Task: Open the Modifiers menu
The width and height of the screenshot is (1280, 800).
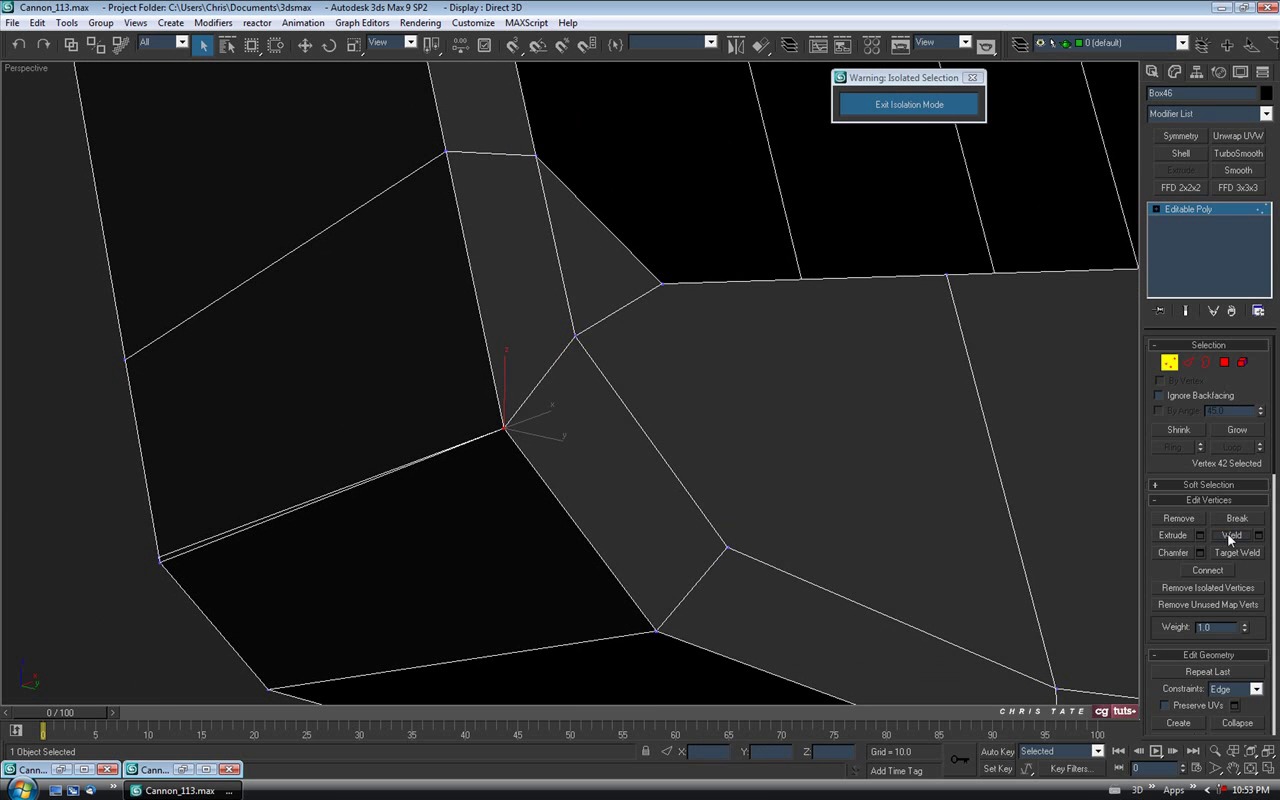Action: click(x=213, y=23)
